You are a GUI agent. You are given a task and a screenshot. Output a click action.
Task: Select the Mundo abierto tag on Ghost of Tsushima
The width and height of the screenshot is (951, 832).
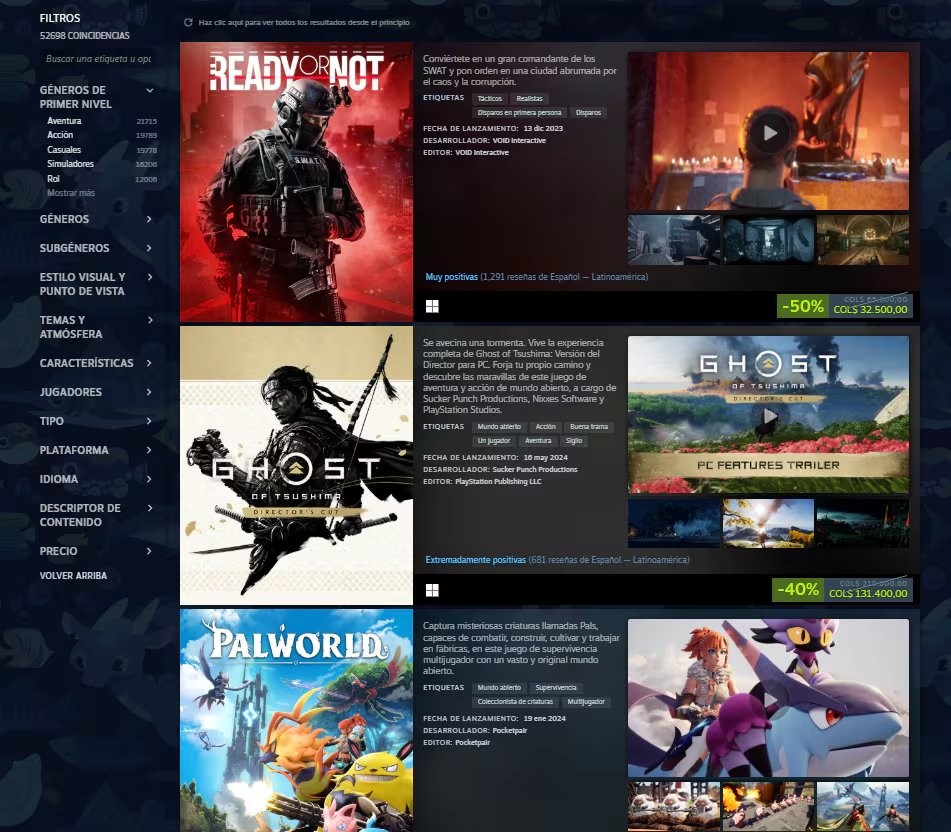(x=499, y=427)
